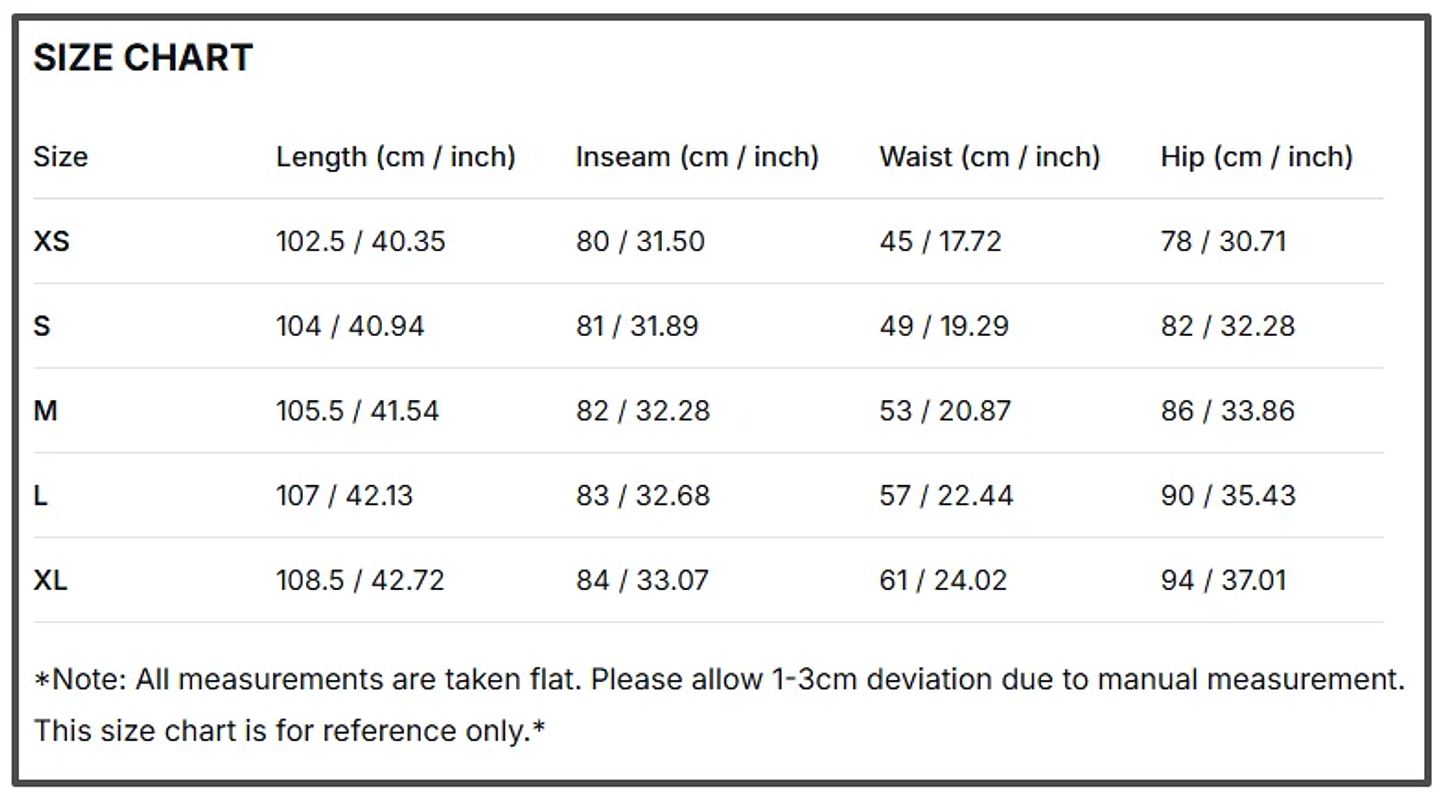Click the Size column header
Image resolution: width=1440 pixels, height=792 pixels.
coord(60,157)
